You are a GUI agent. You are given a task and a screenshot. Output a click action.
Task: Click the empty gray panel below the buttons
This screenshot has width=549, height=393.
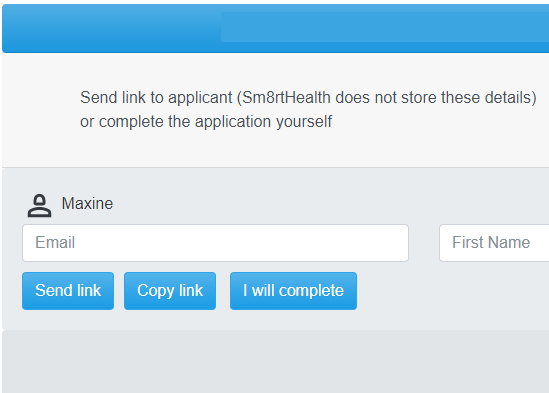tap(276, 361)
